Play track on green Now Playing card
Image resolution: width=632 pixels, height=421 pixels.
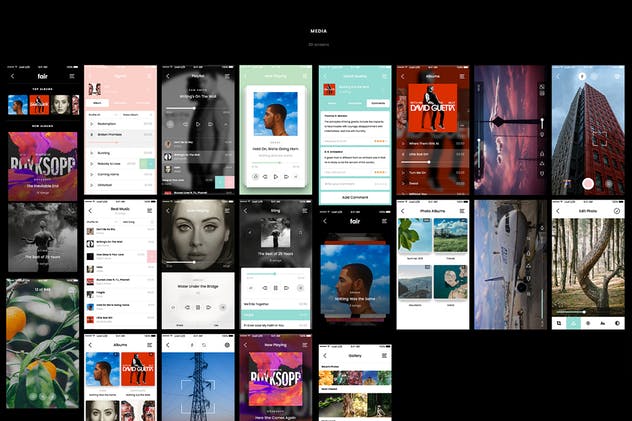pos(276,176)
